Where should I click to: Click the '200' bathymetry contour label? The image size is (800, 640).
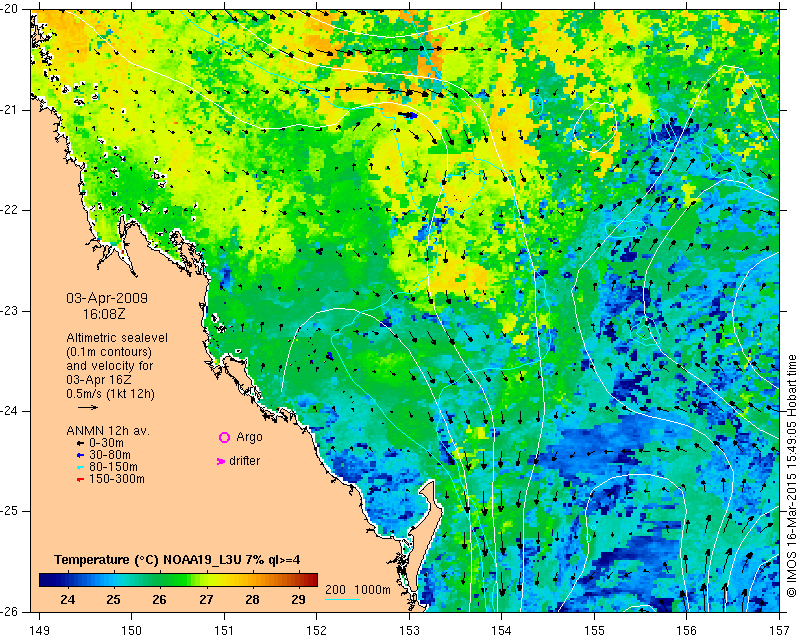[335, 589]
